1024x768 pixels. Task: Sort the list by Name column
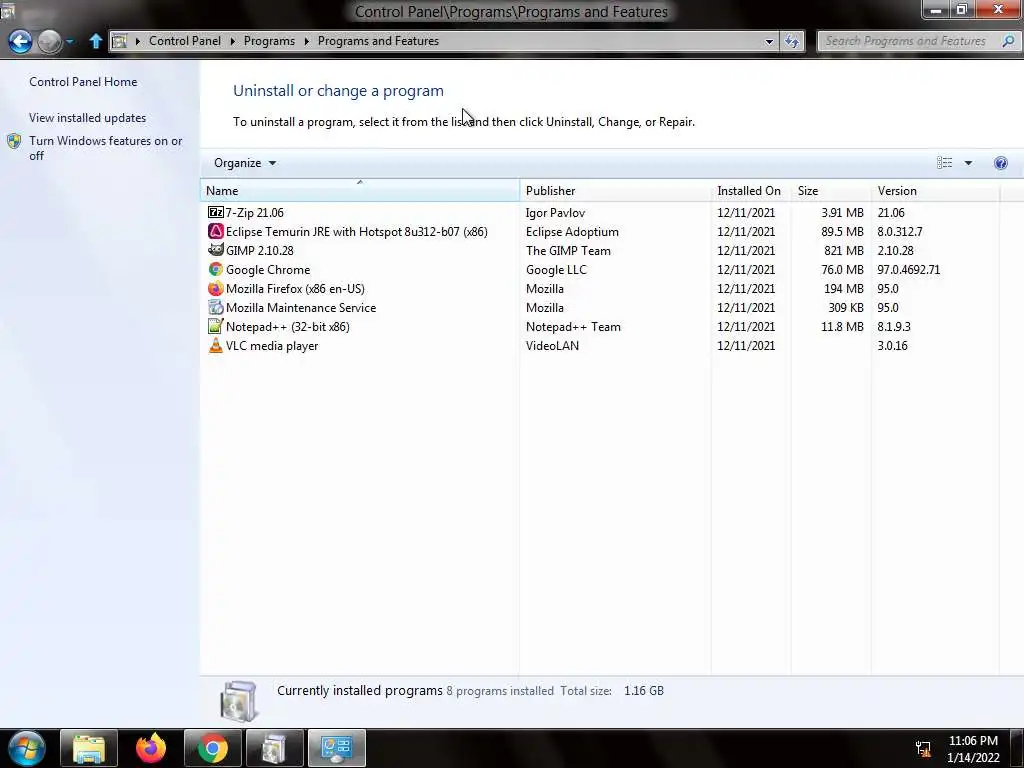tap(360, 190)
